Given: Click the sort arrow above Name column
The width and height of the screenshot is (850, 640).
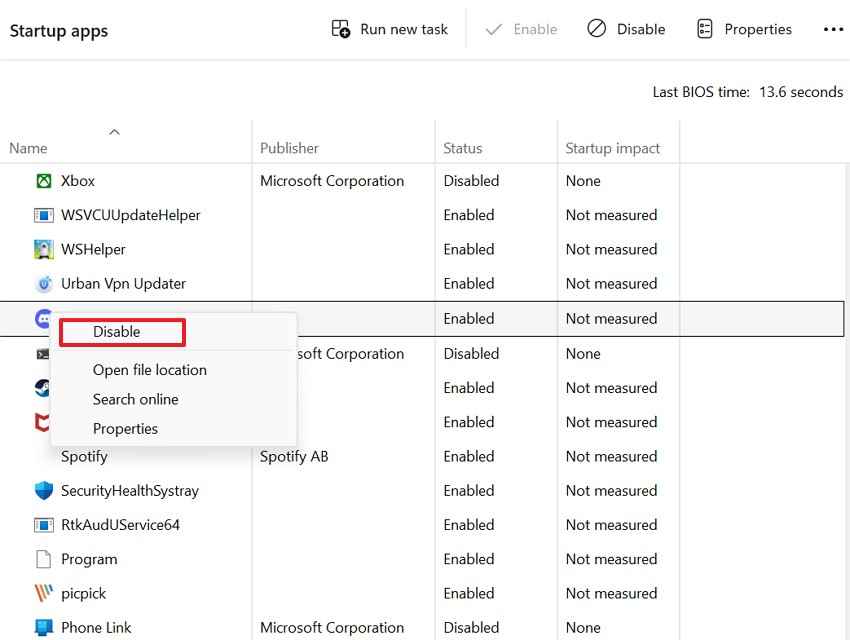Looking at the screenshot, I should coord(114,132).
